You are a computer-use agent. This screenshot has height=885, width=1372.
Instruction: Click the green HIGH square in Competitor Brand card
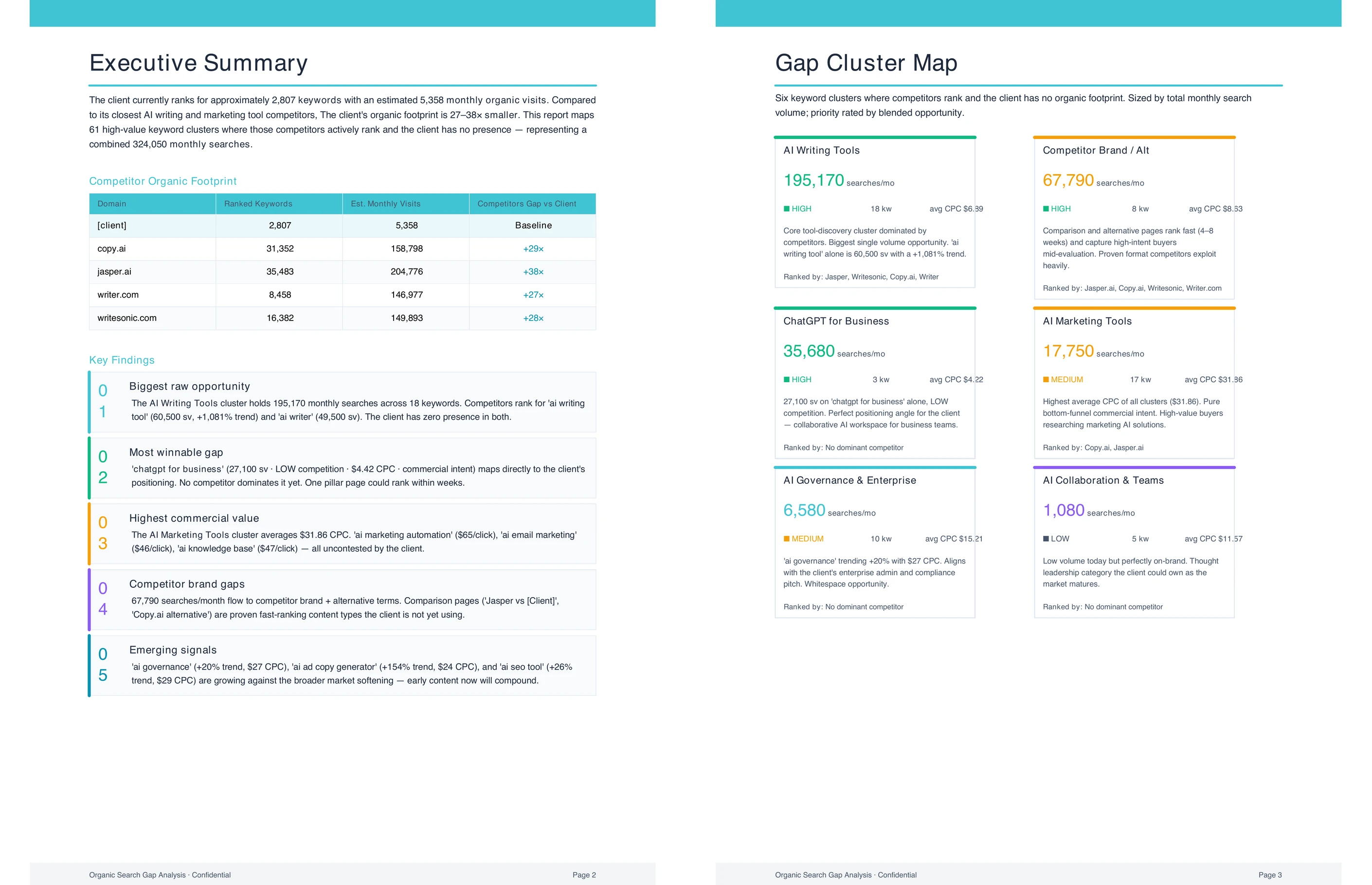coord(1046,209)
